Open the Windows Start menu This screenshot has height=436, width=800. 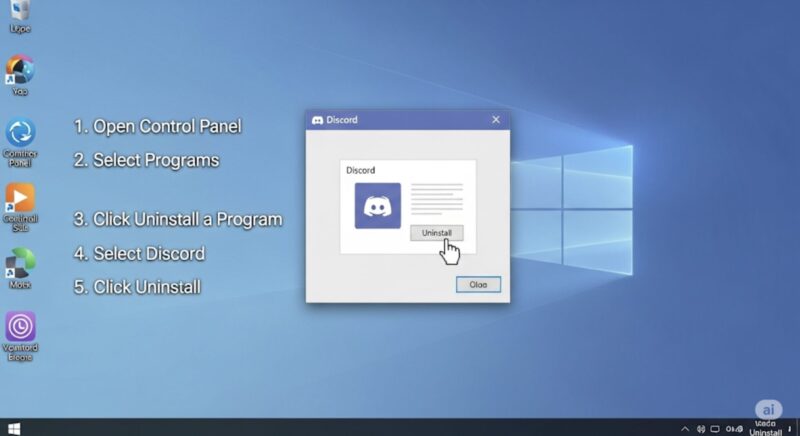[x=14, y=428]
